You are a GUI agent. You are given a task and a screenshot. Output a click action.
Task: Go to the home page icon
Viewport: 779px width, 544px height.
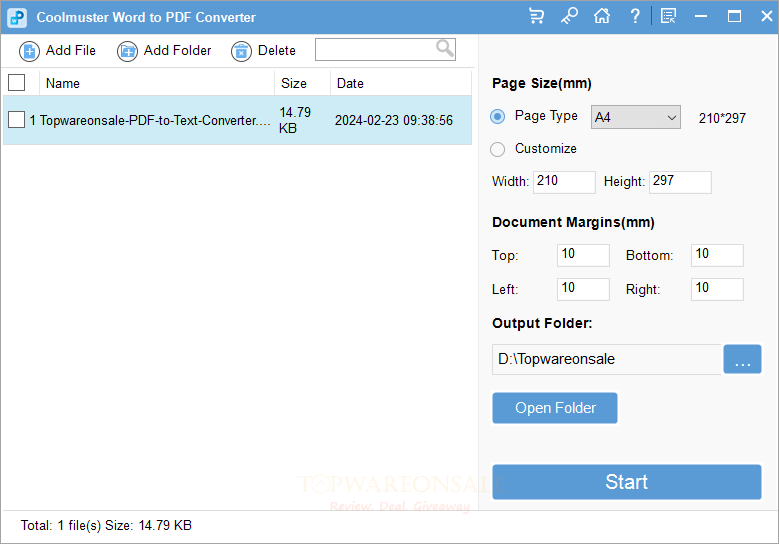pos(602,16)
